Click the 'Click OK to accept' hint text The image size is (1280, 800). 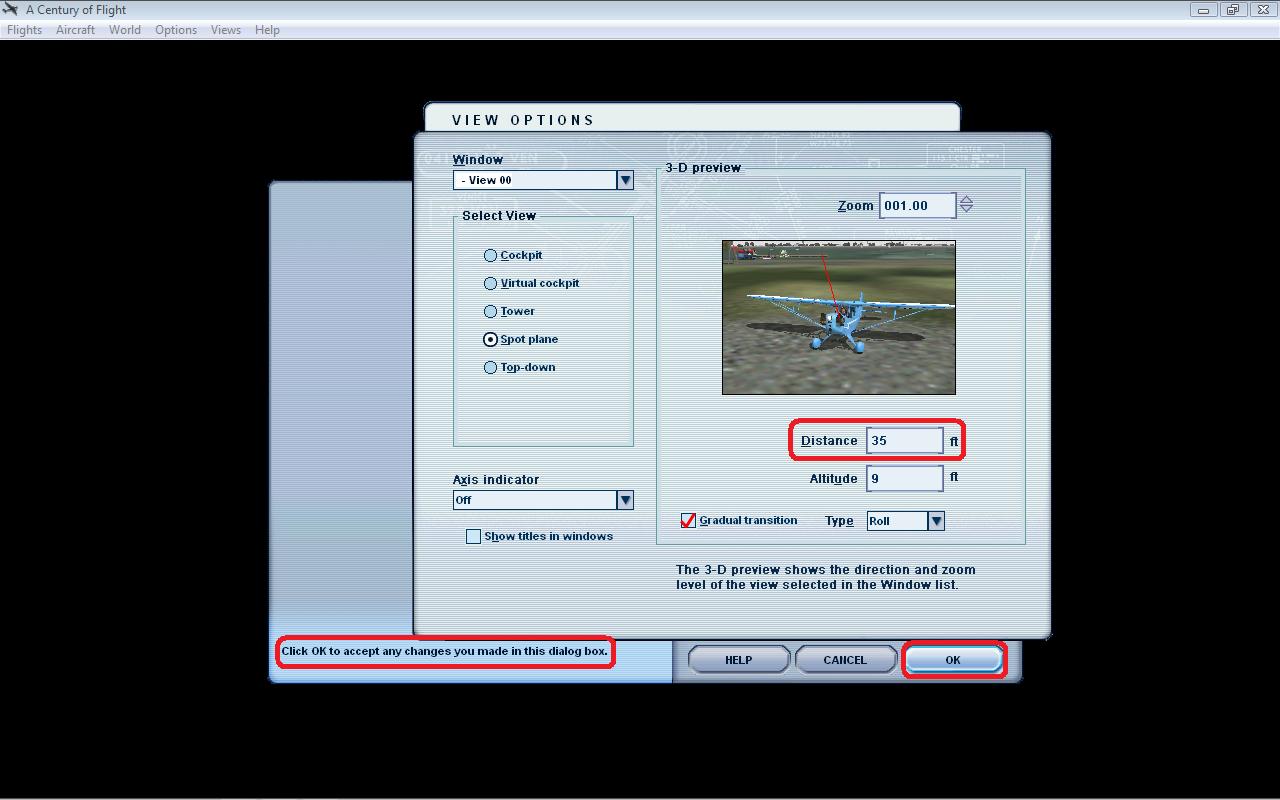444,651
